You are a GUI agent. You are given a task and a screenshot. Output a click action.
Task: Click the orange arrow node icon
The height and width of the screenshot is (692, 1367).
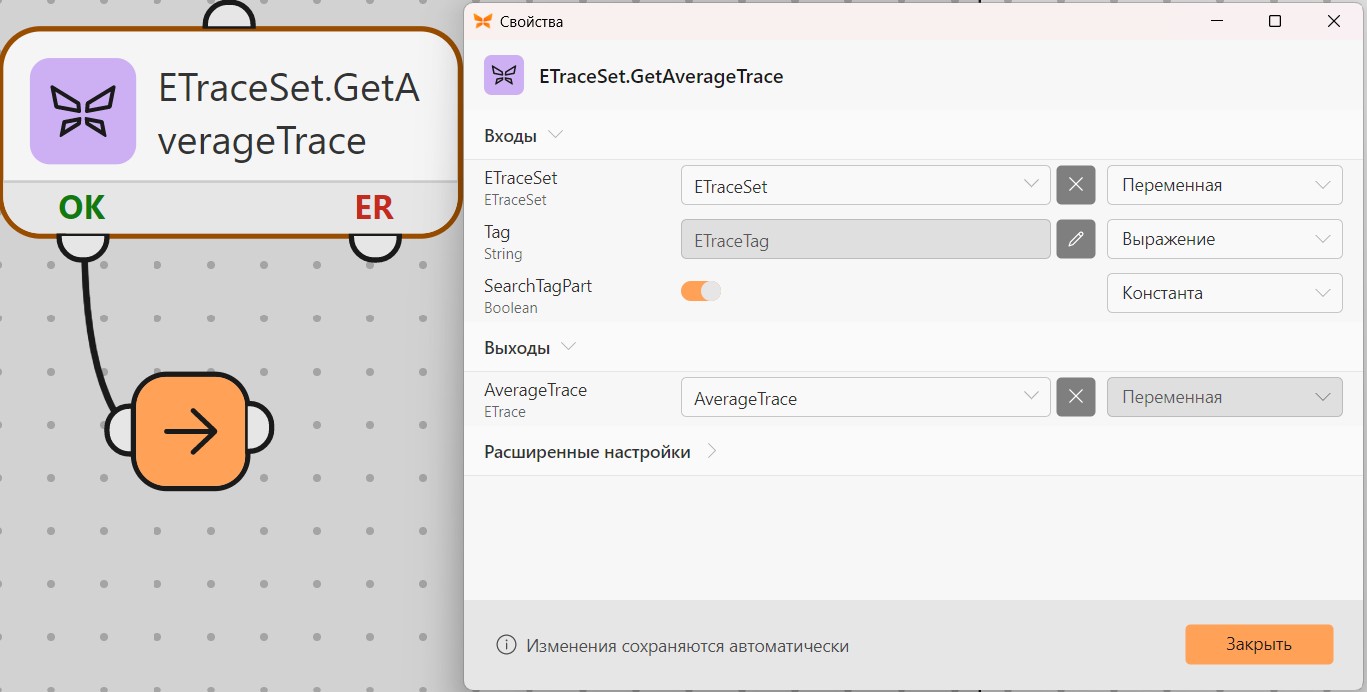point(190,431)
